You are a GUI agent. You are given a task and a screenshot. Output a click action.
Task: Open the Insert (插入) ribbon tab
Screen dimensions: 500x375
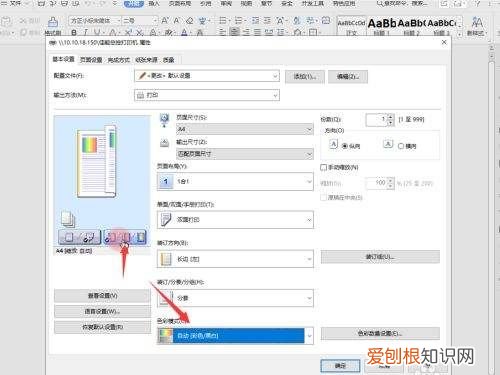pos(154,4)
